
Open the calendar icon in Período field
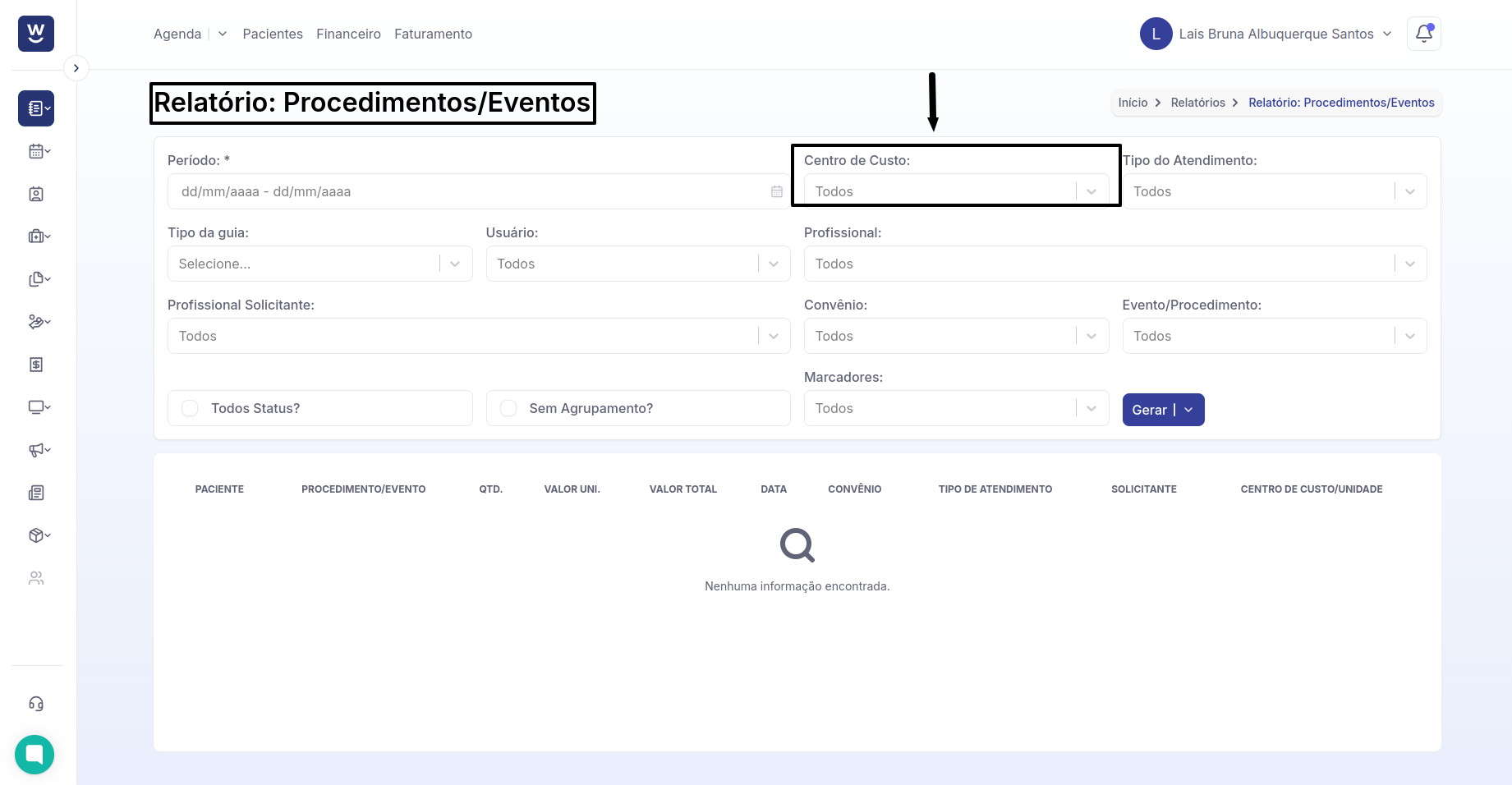click(777, 191)
